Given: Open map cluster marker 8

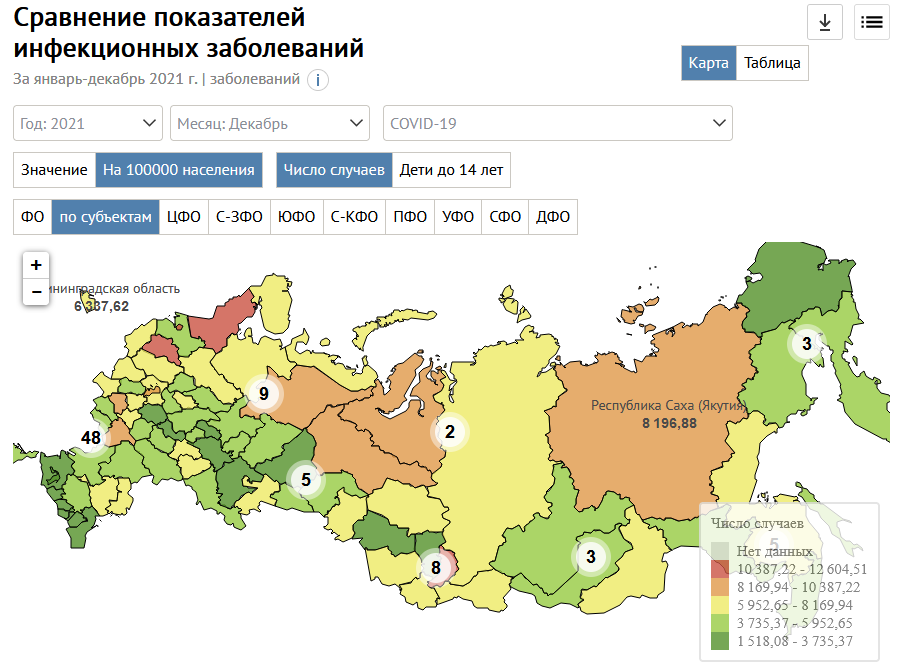Looking at the screenshot, I should coord(436,568).
